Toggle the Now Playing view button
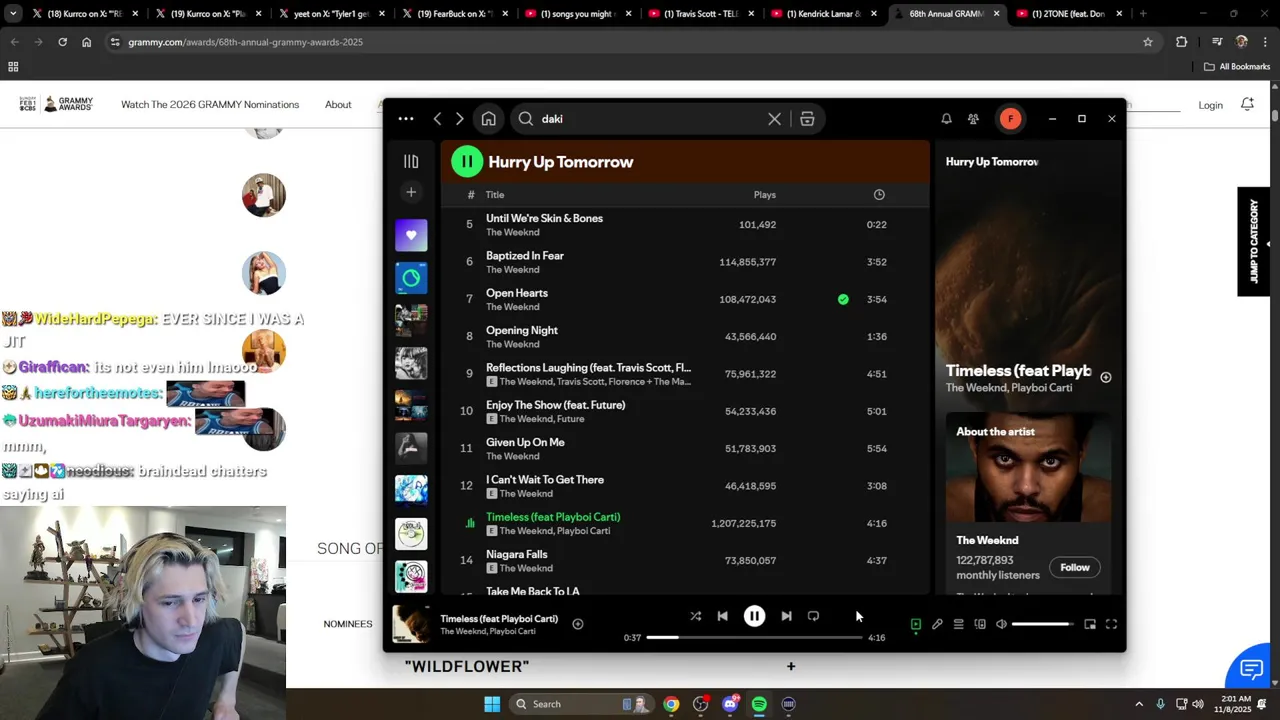This screenshot has width=1280, height=720. click(915, 624)
